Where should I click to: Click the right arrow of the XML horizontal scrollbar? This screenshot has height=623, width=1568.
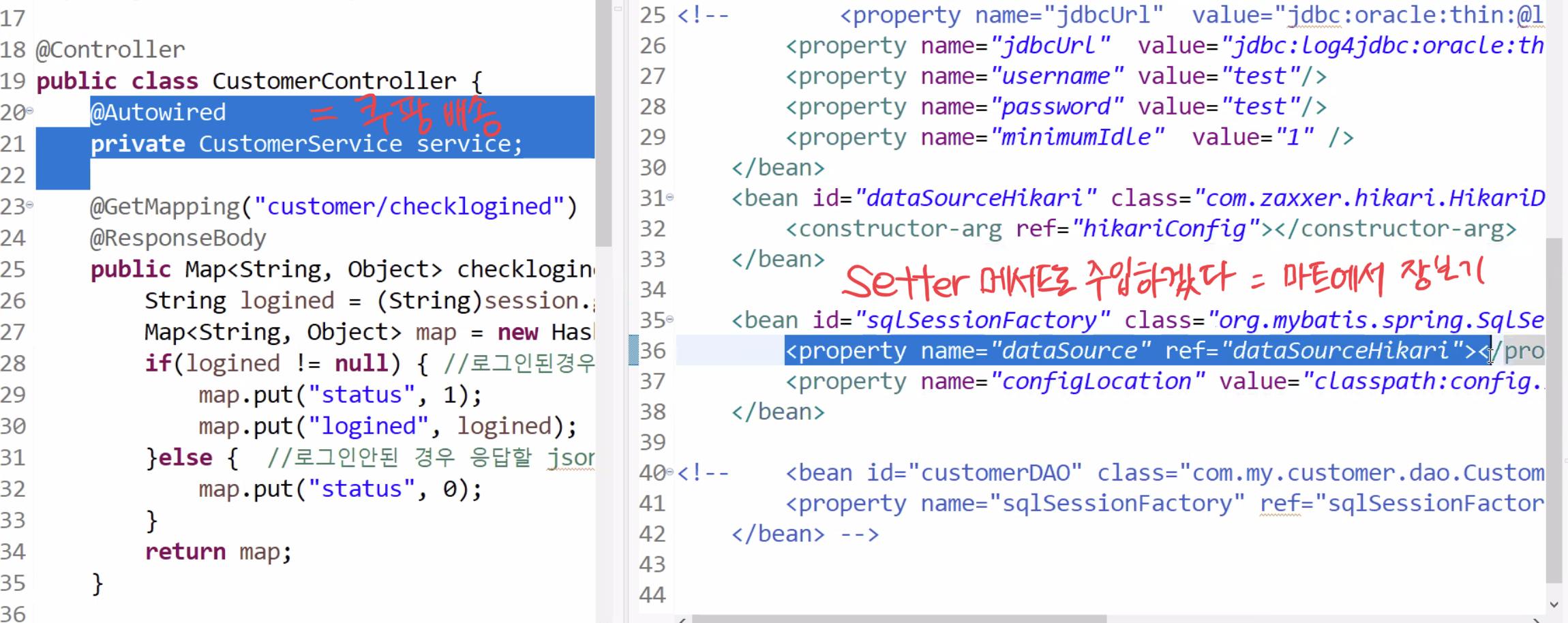click(x=1537, y=619)
